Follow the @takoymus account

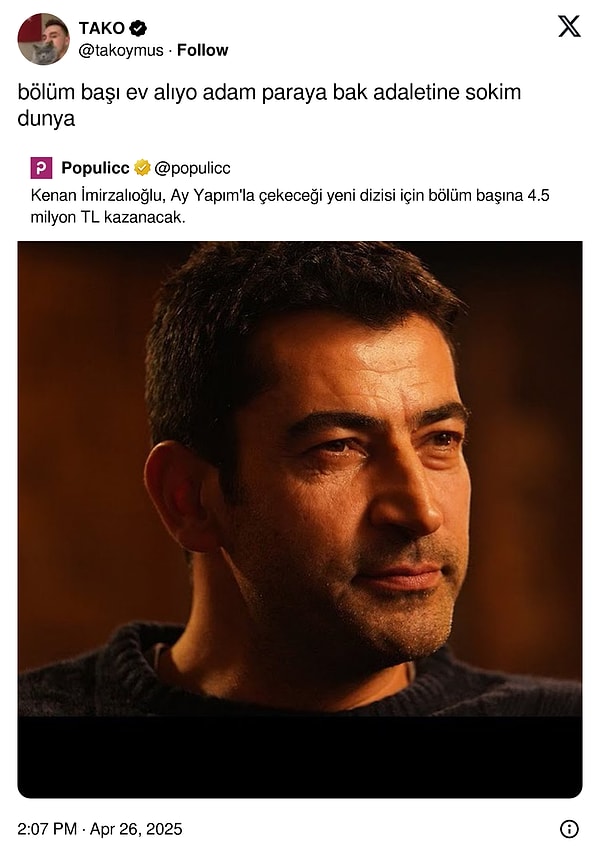tap(202, 50)
